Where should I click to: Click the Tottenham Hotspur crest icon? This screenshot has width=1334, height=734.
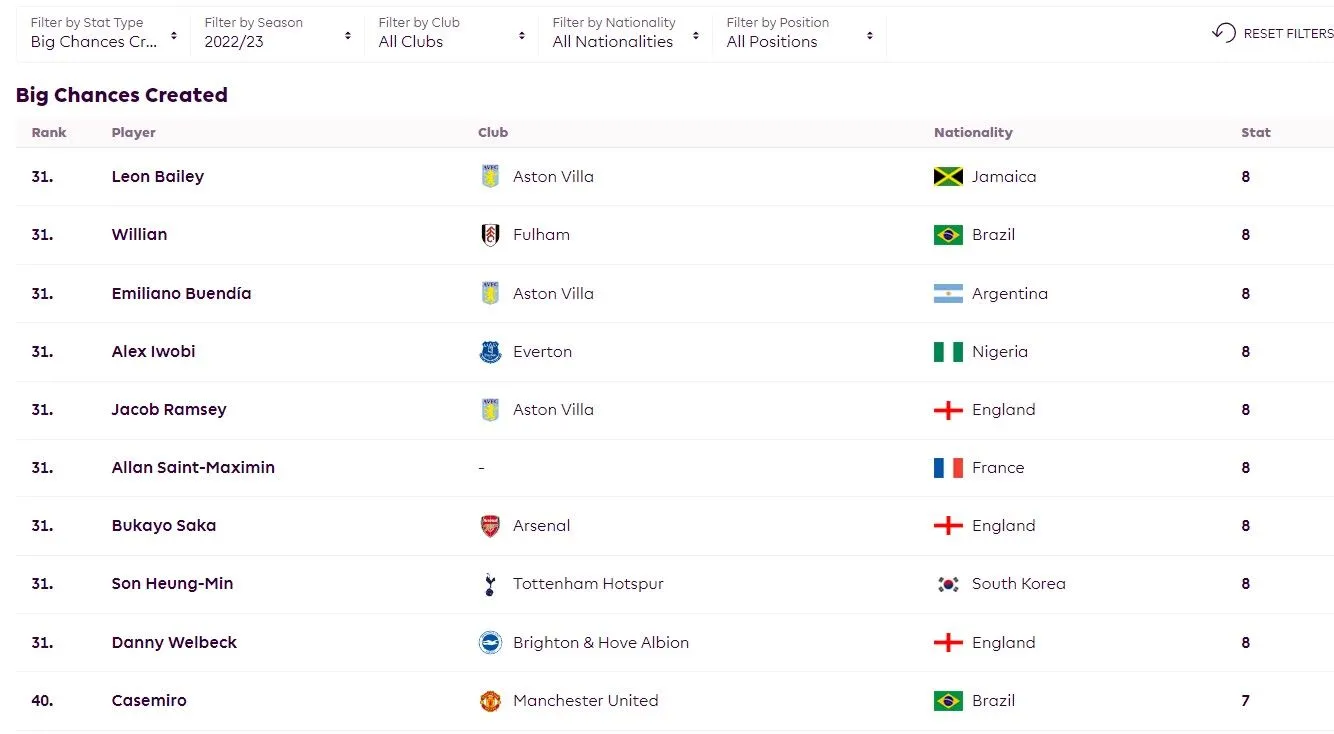point(490,584)
